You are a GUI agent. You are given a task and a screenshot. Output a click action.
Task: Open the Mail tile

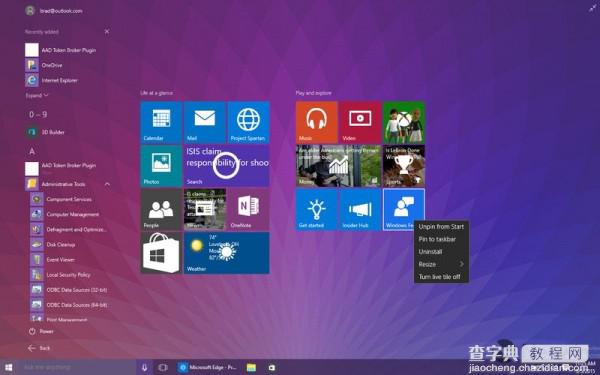click(x=205, y=122)
